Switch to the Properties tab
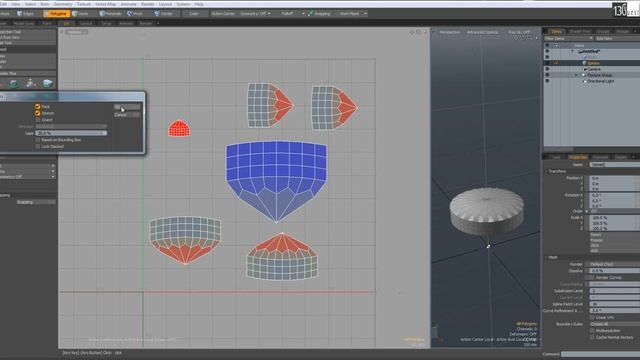 [x=578, y=157]
